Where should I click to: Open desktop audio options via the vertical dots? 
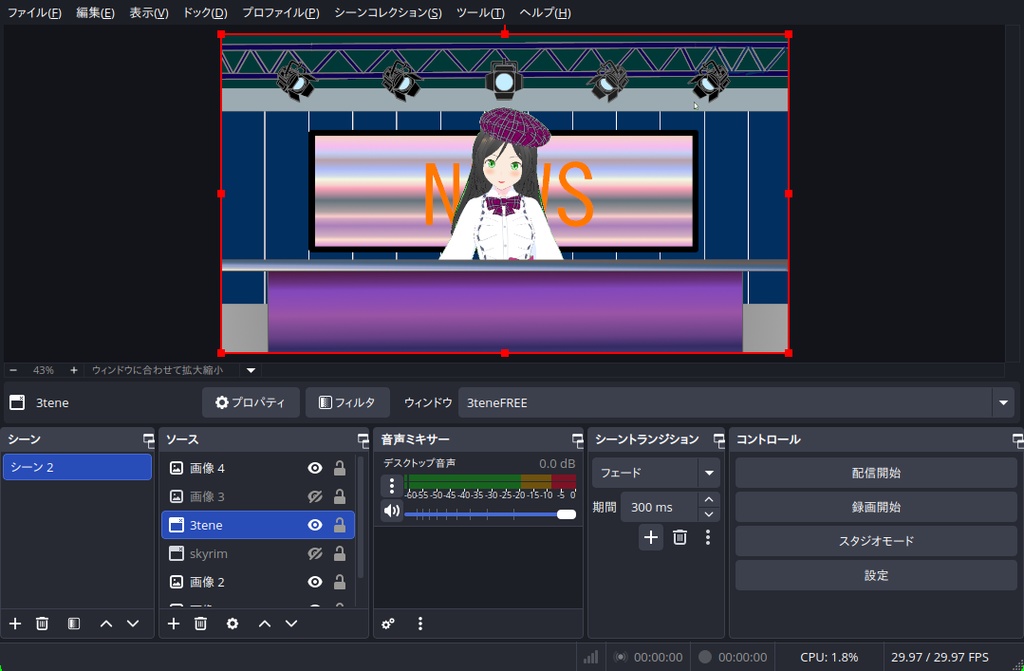point(393,487)
